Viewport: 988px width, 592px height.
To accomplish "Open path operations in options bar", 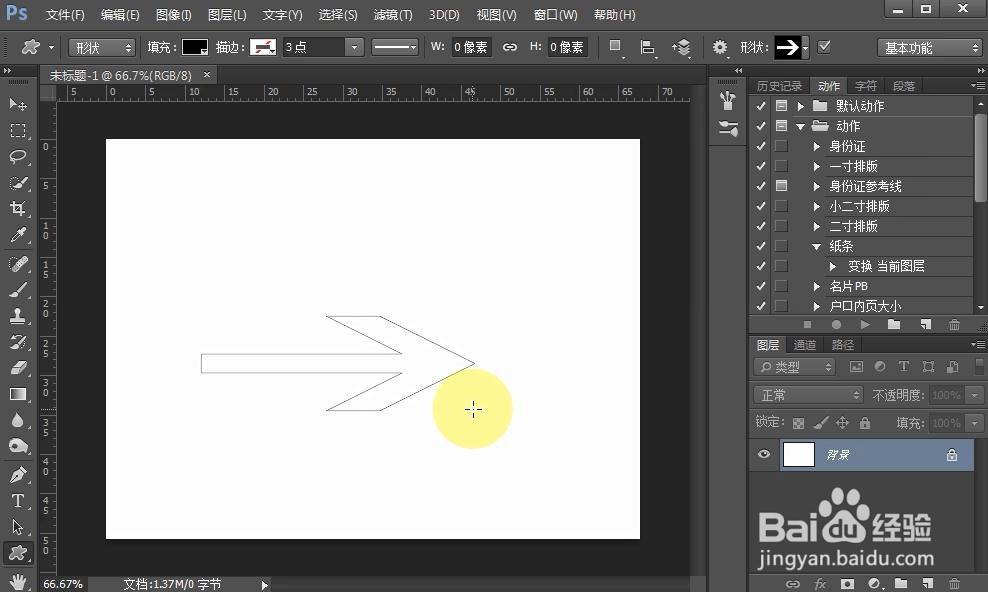I will pyautogui.click(x=616, y=47).
